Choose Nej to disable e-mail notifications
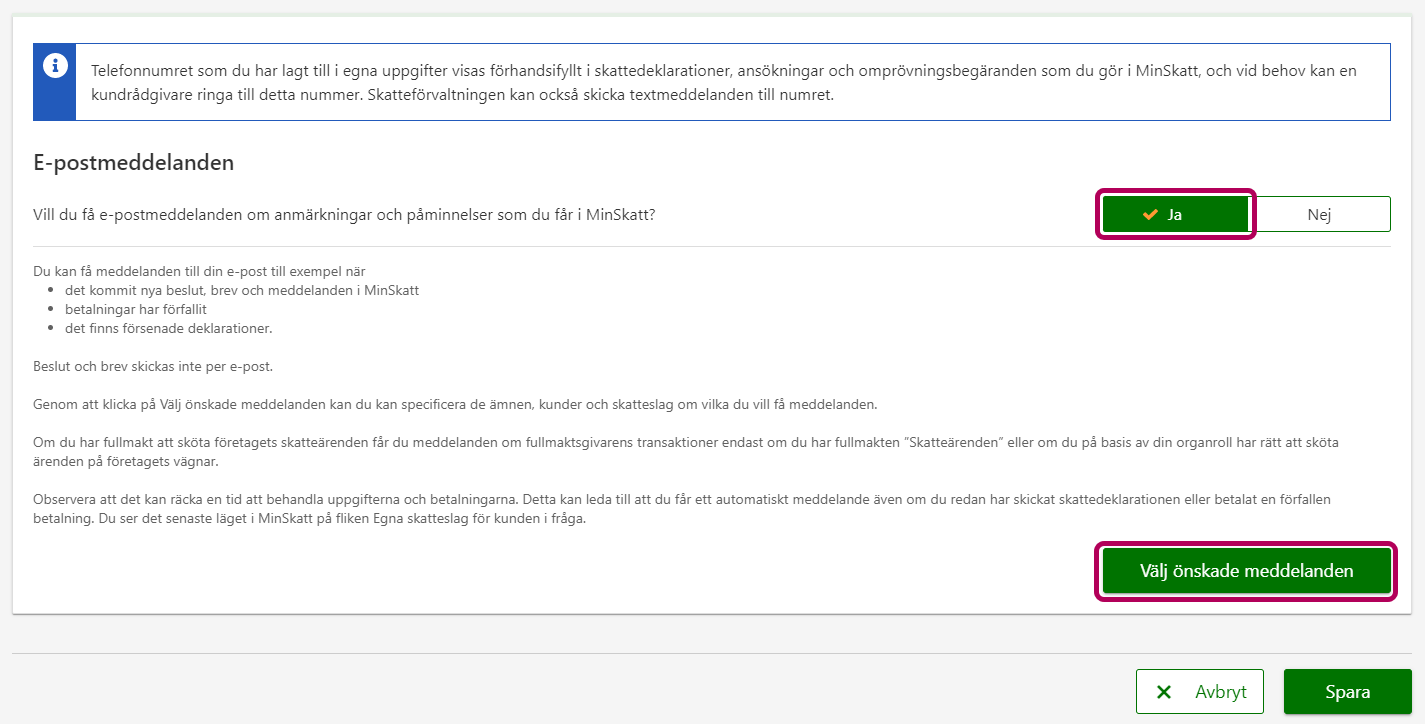This screenshot has width=1425, height=724. tap(1319, 214)
